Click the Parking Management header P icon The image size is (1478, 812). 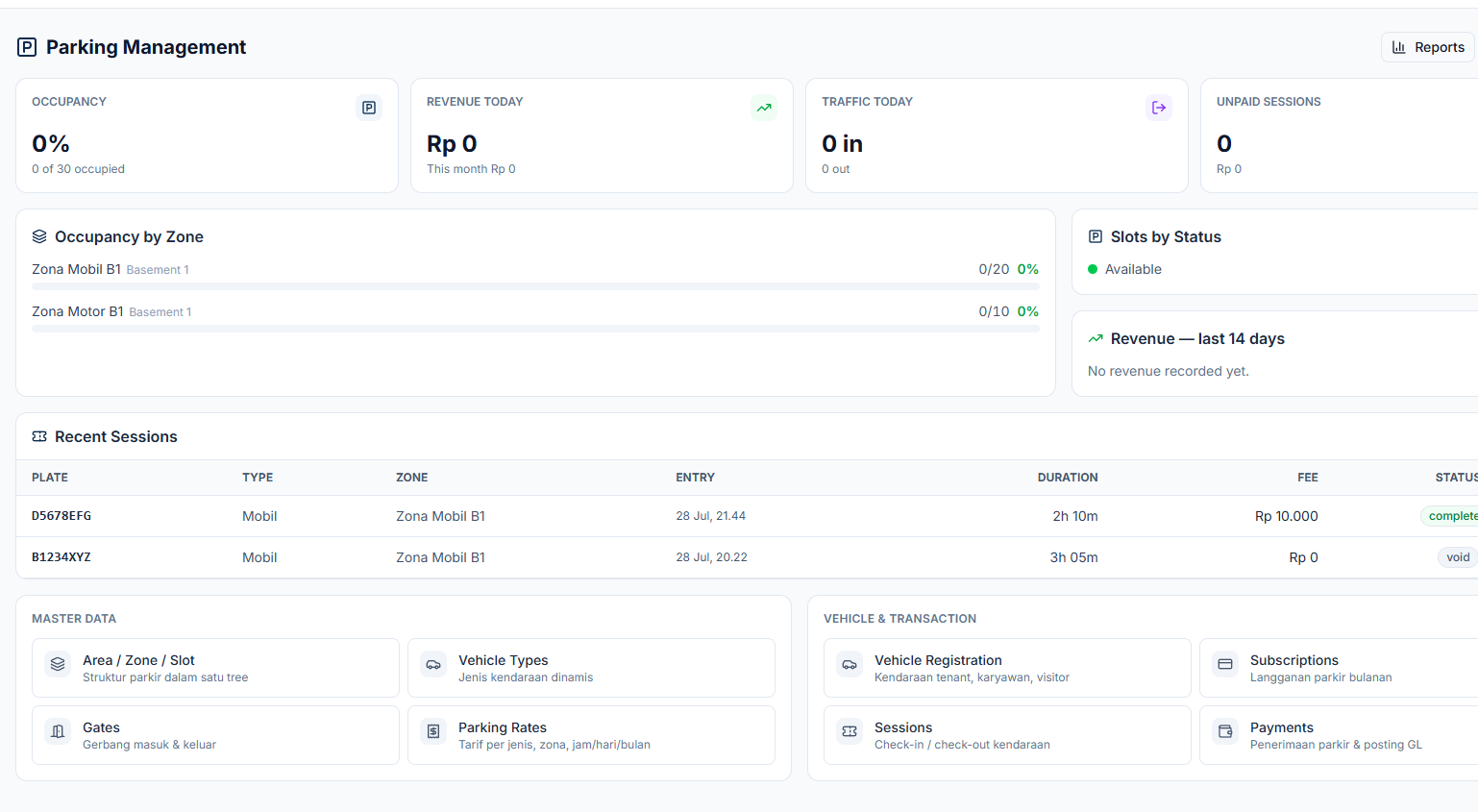27,47
